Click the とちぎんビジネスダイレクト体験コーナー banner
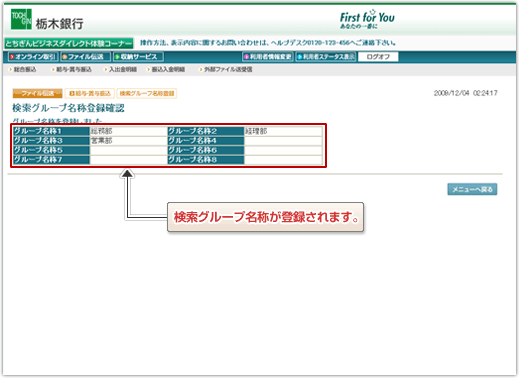This screenshot has width=520, height=378. click(69, 43)
